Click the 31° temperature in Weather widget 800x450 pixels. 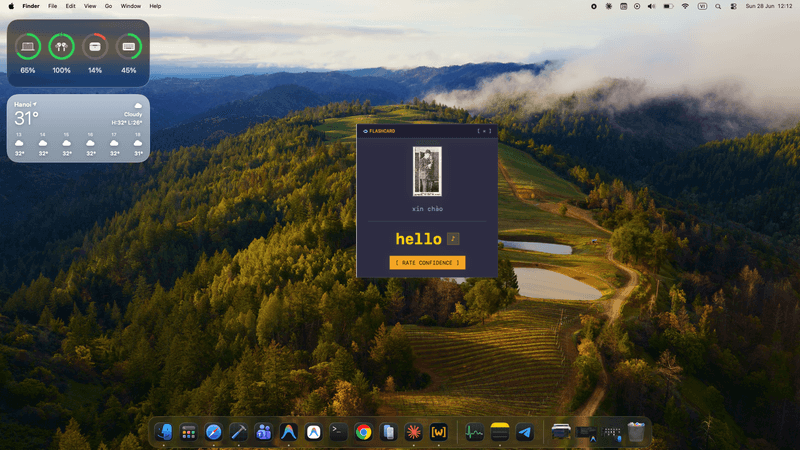27,118
